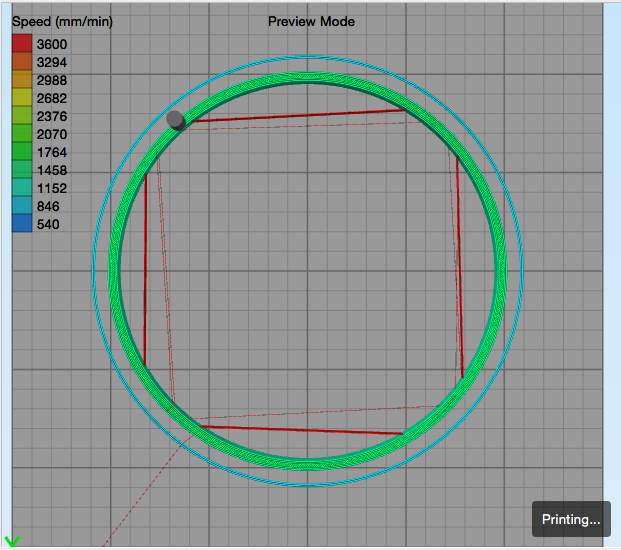Click the Speed (mm/min) legend title
Viewport: 621px width, 550px height.
pyautogui.click(x=62, y=21)
